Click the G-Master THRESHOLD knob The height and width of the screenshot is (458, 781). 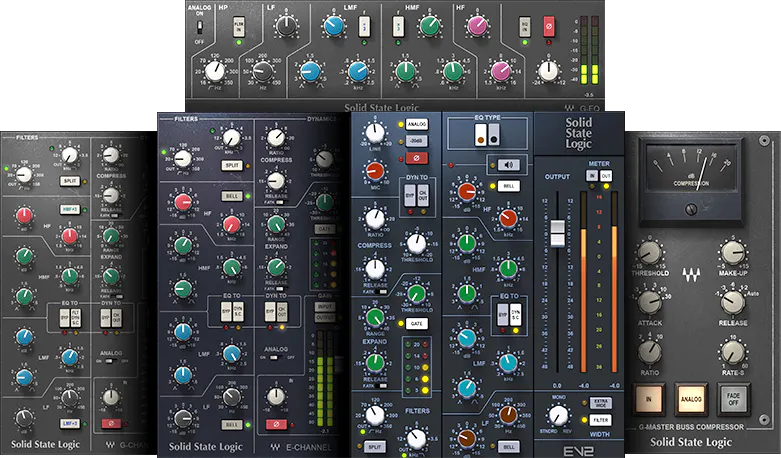click(650, 253)
